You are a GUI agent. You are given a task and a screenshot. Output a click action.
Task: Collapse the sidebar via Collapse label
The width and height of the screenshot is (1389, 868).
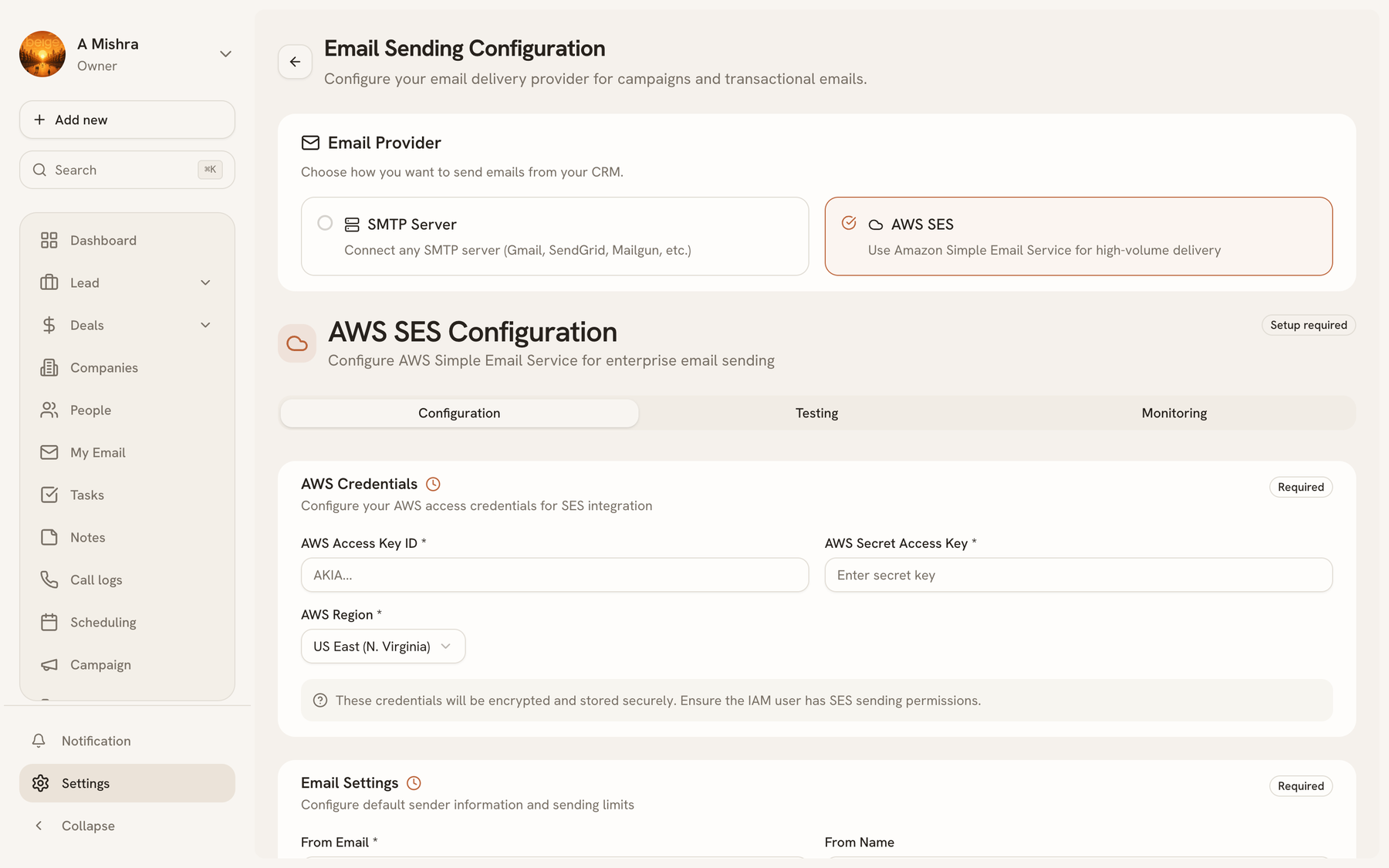(88, 826)
